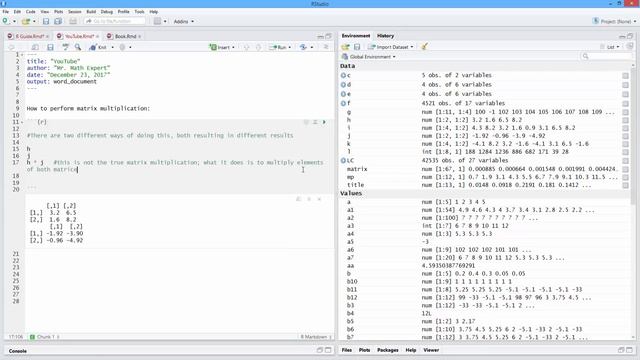Screen dimensions: 640x360
Task: Save current document from main toolbar
Action: pos(46,21)
